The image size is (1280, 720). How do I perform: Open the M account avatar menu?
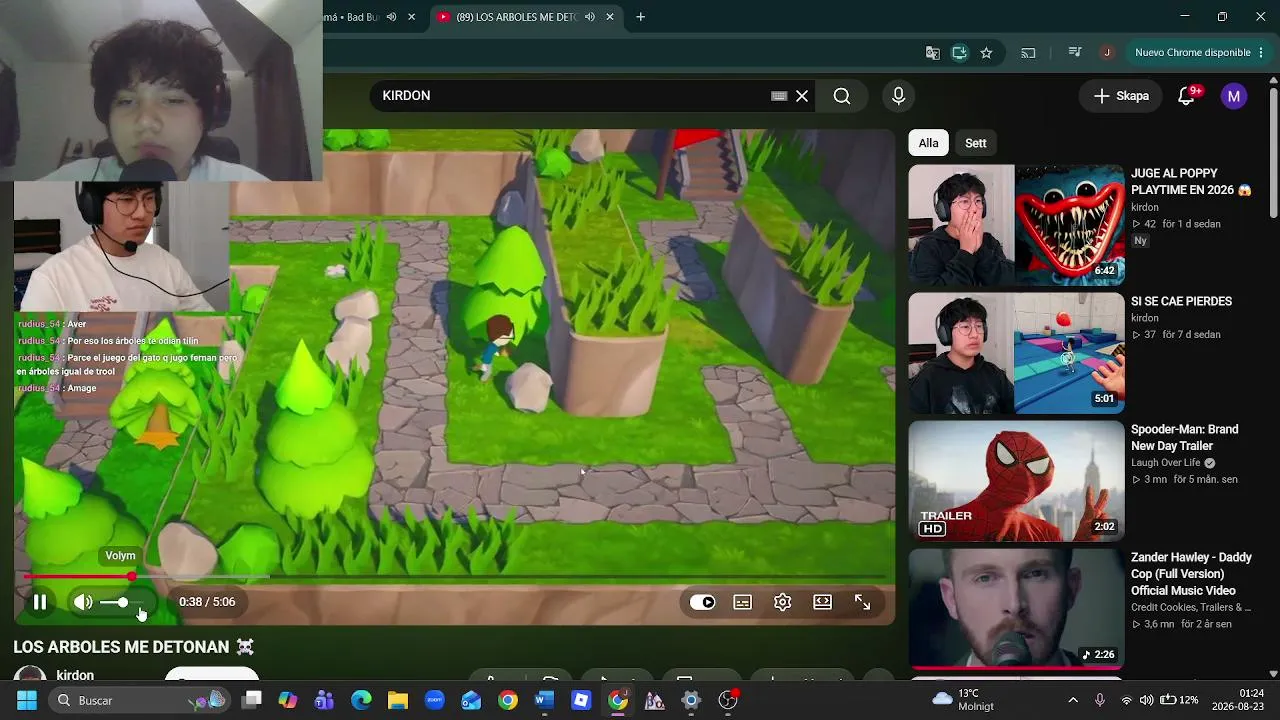(x=1234, y=96)
